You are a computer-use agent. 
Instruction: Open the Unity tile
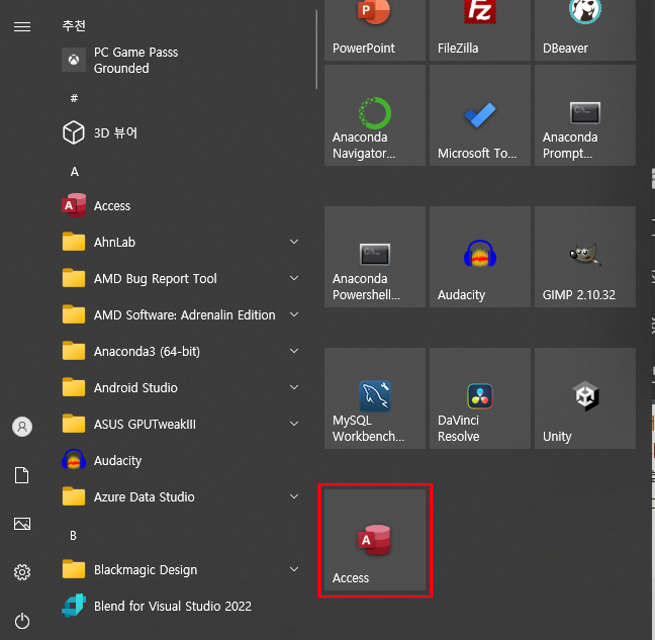pos(585,399)
